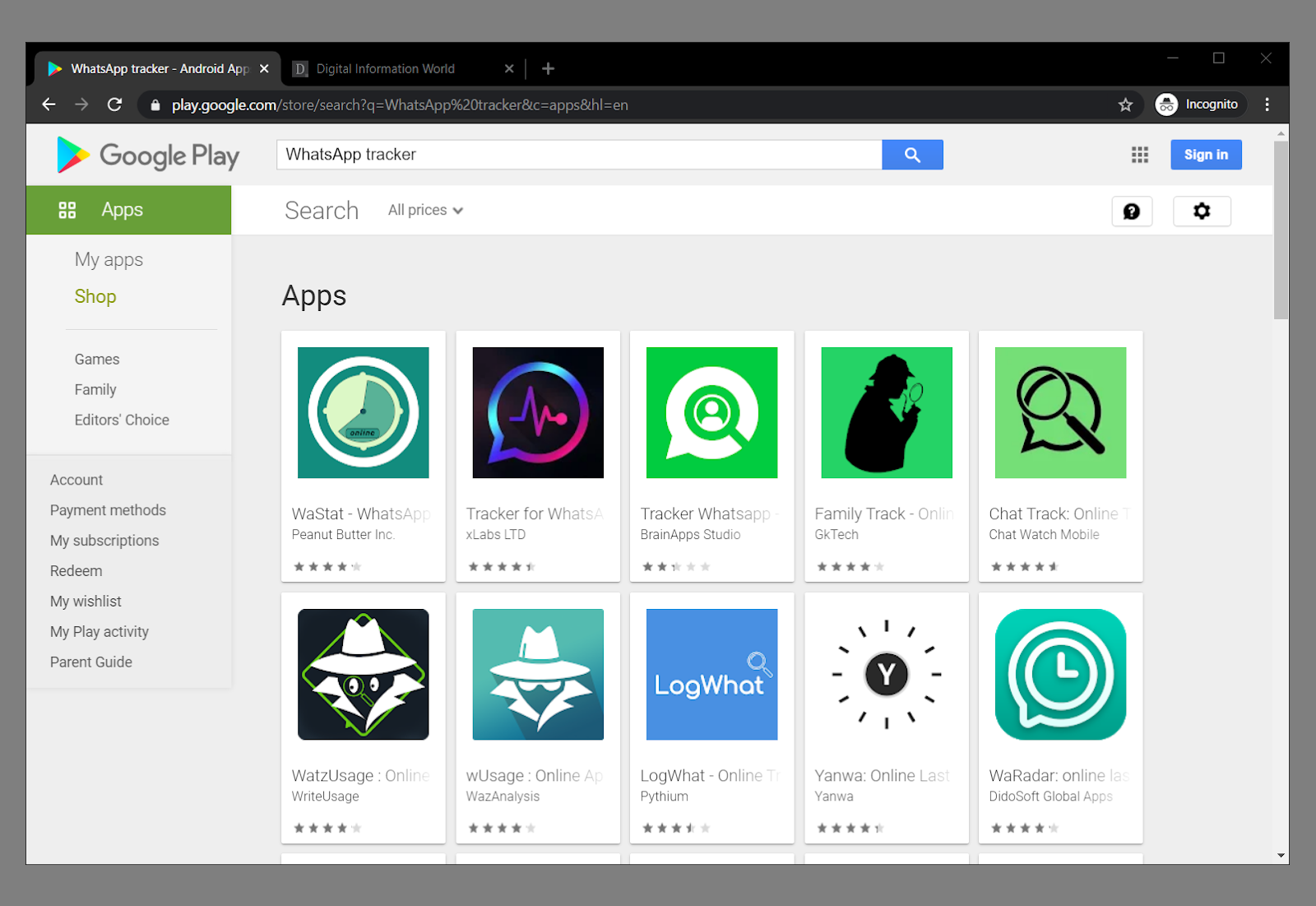This screenshot has height=906, width=1316.
Task: Open the wUsage app icon
Action: coord(538,674)
